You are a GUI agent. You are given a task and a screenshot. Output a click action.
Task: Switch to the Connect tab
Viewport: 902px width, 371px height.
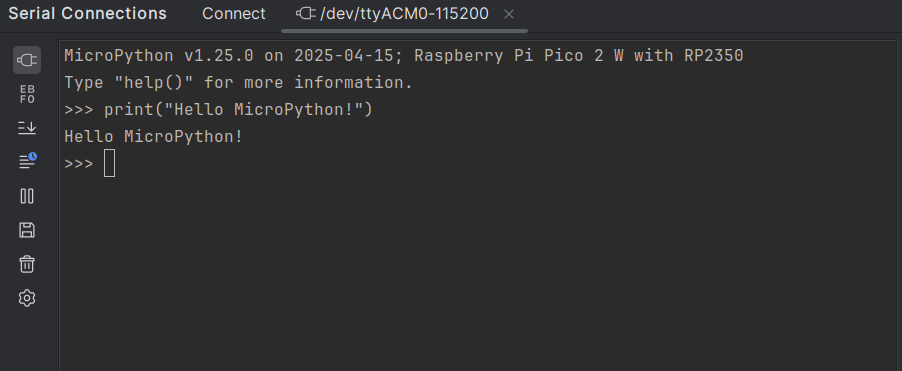234,14
